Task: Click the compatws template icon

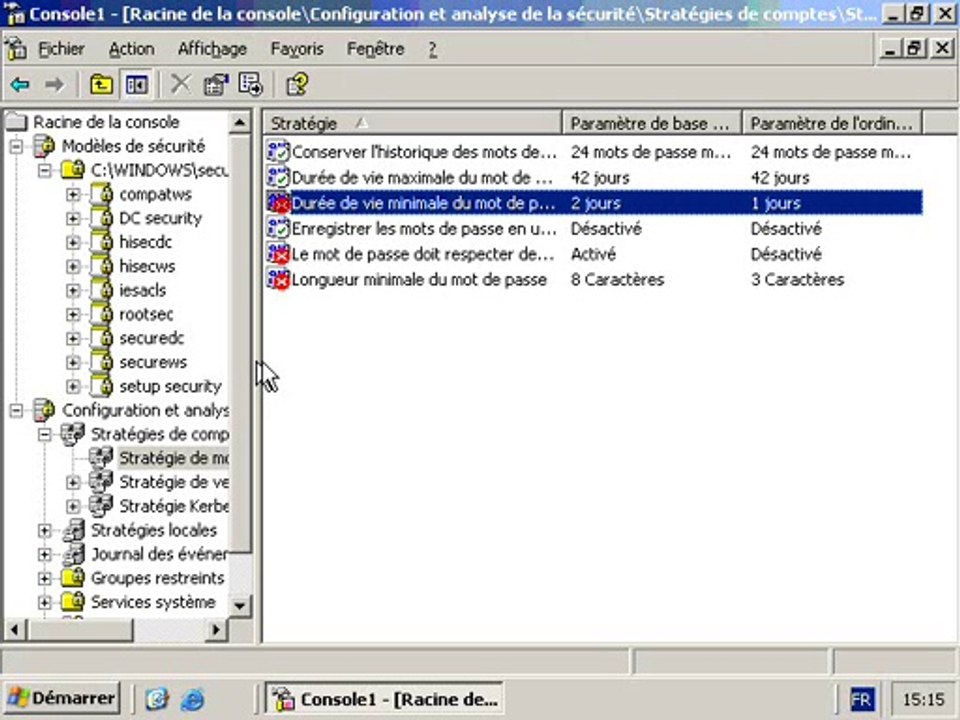Action: [x=102, y=194]
